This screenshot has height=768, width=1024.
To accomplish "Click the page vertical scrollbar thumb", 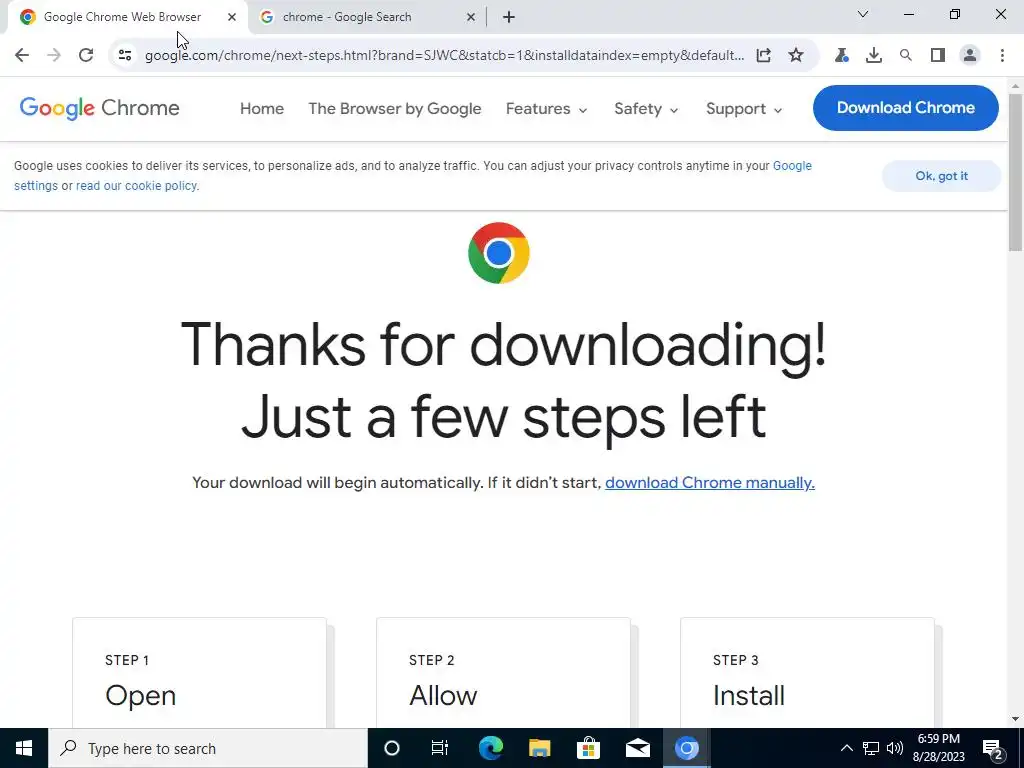I will click(1016, 171).
